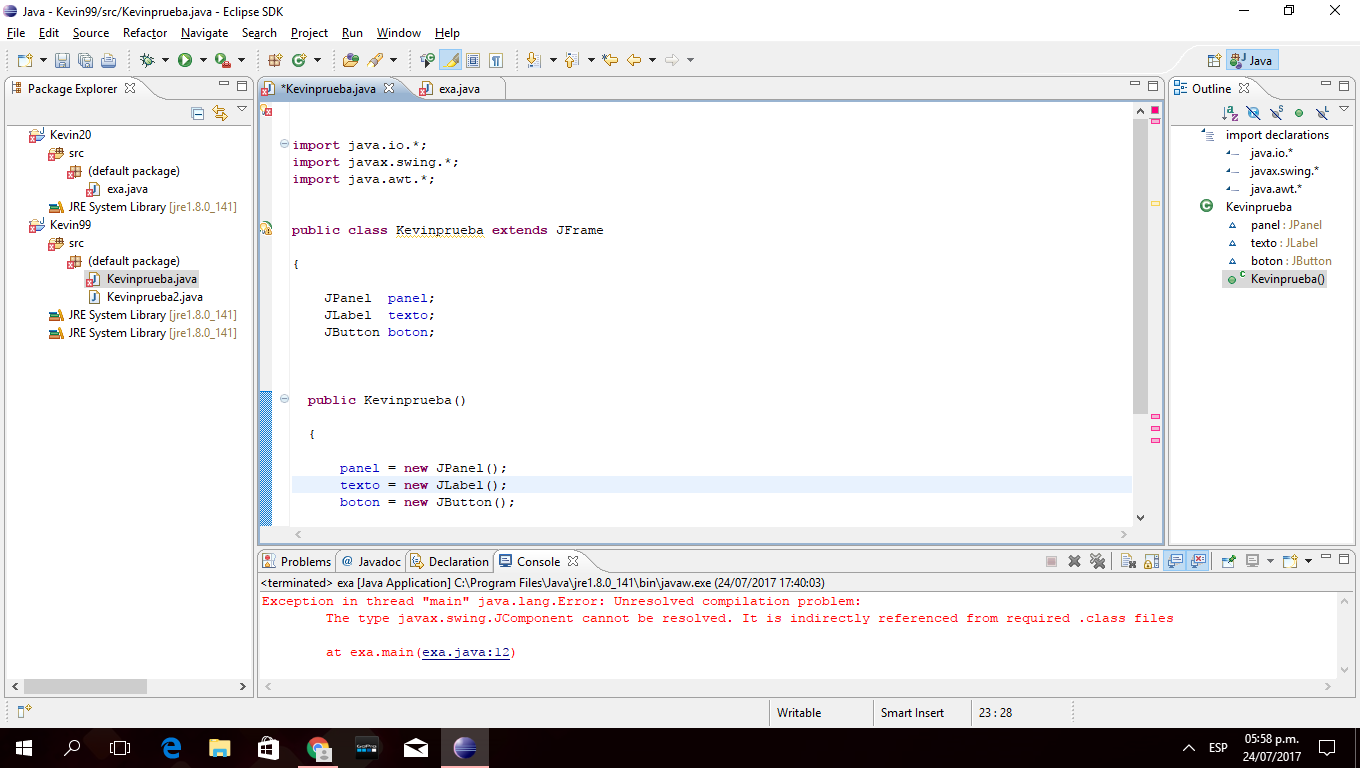Toggle show console on standard output change

1176,561
